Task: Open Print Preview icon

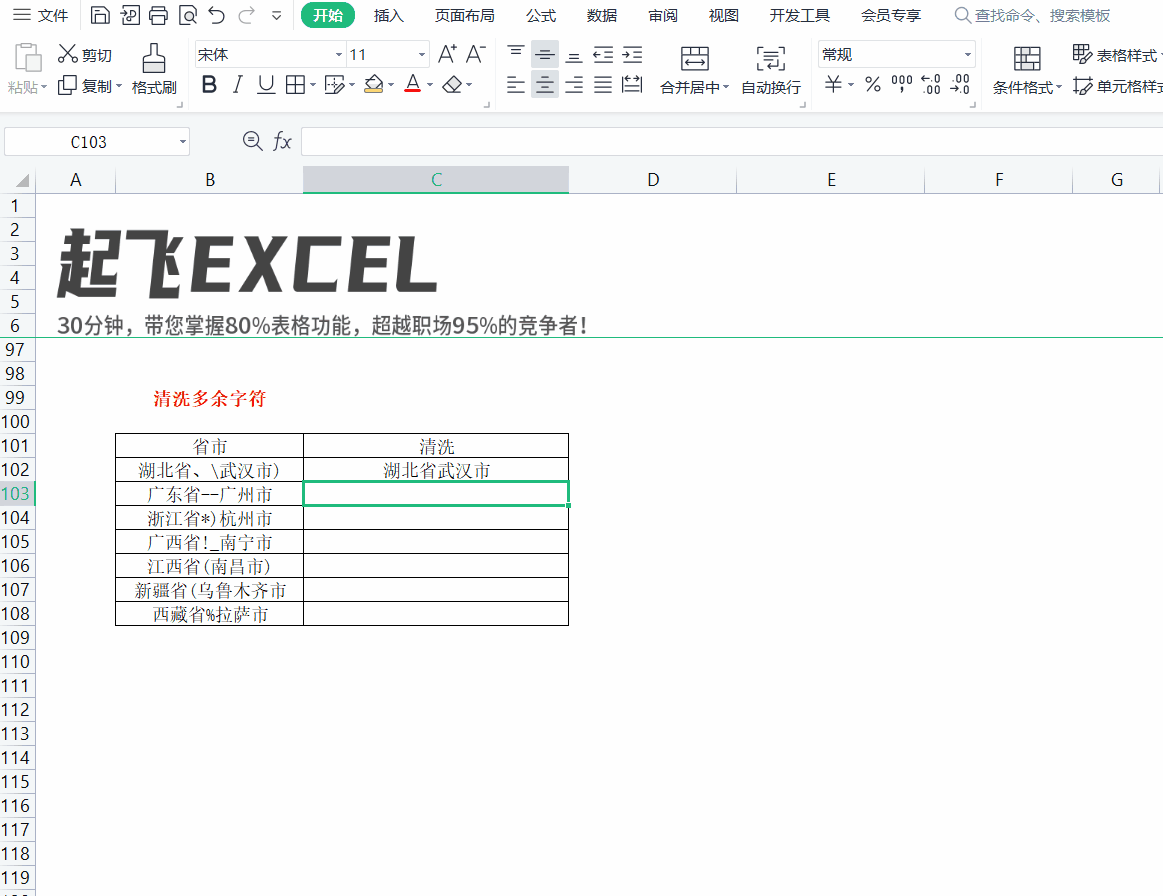Action: (x=188, y=15)
